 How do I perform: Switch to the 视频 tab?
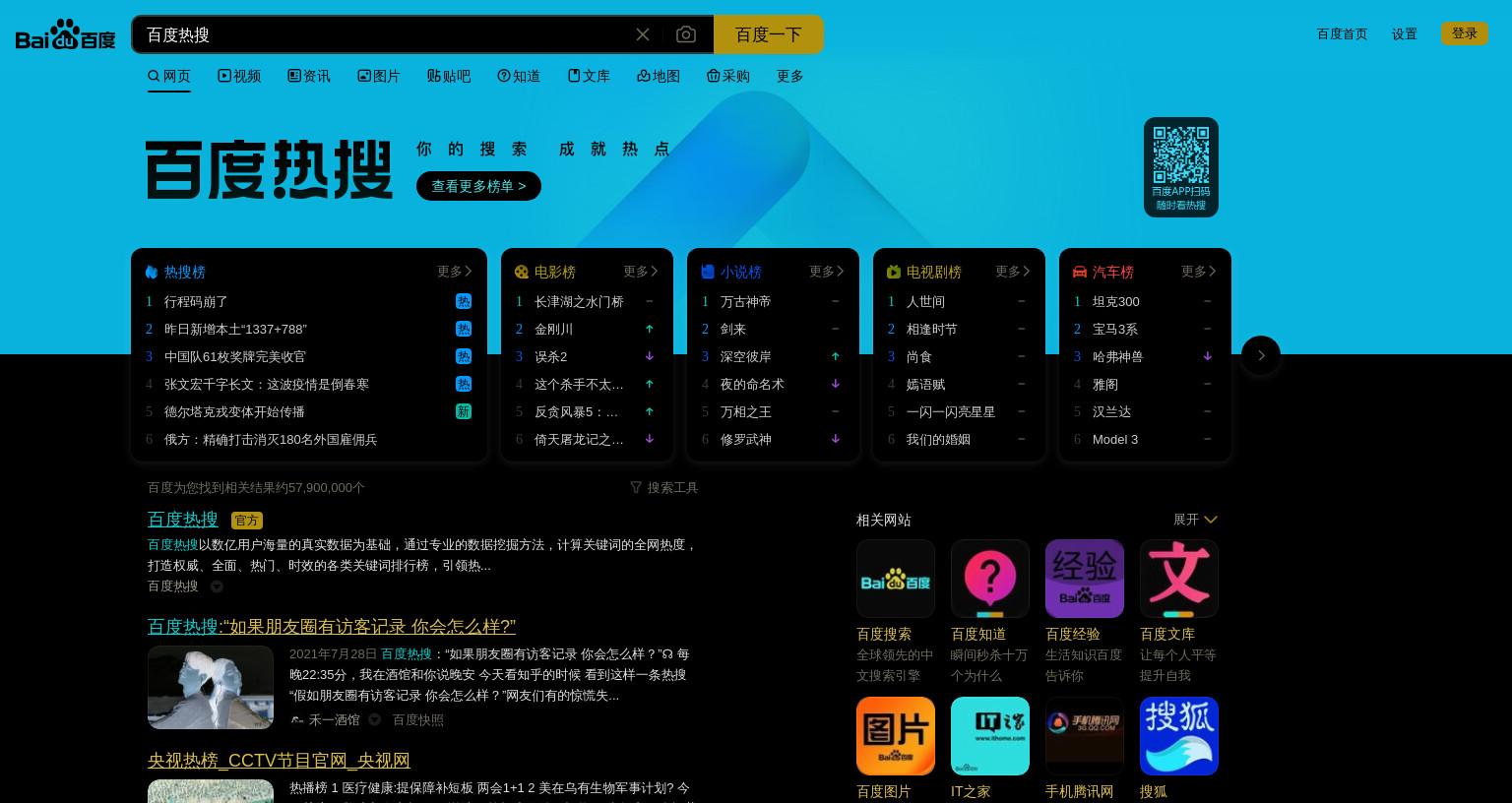239,76
